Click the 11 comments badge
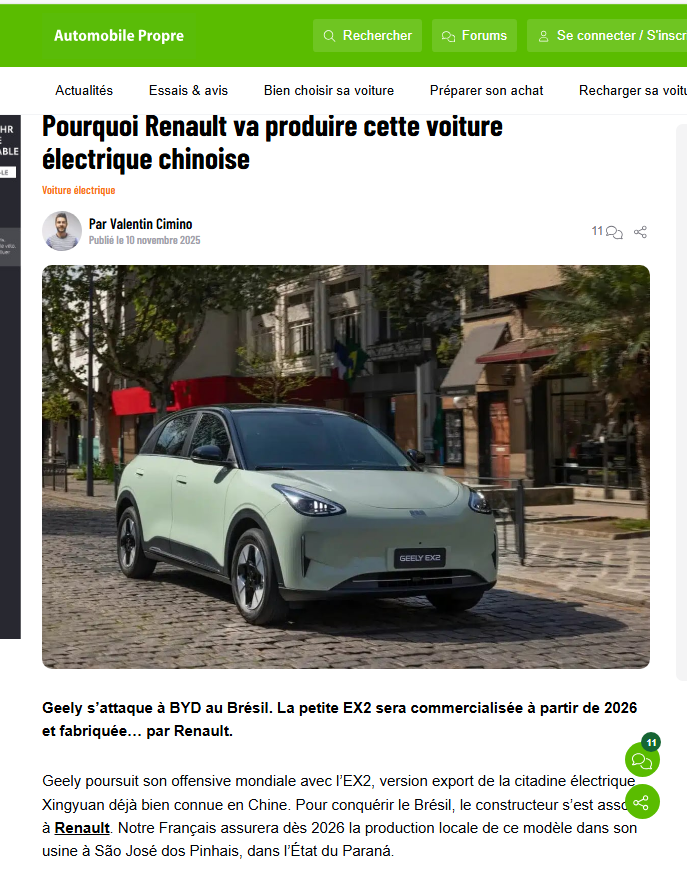Image resolution: width=687 pixels, height=883 pixels. (x=651, y=742)
